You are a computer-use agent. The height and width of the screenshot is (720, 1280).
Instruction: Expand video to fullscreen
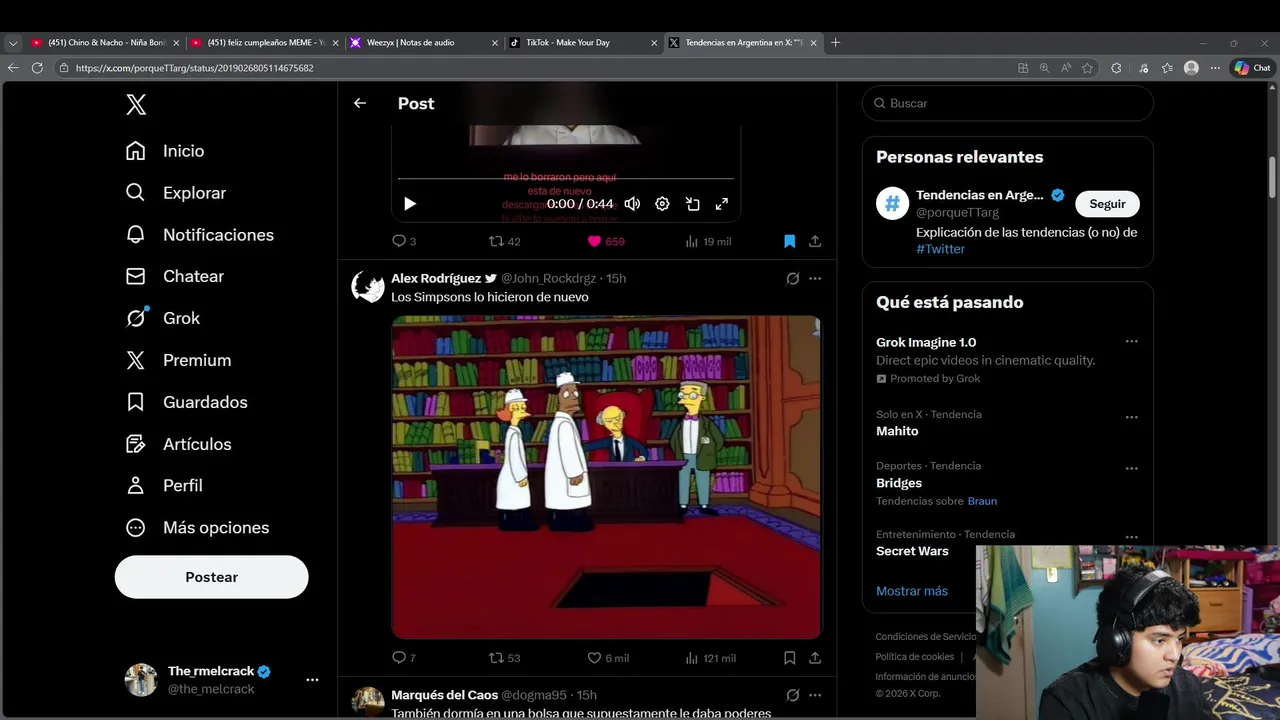(722, 204)
